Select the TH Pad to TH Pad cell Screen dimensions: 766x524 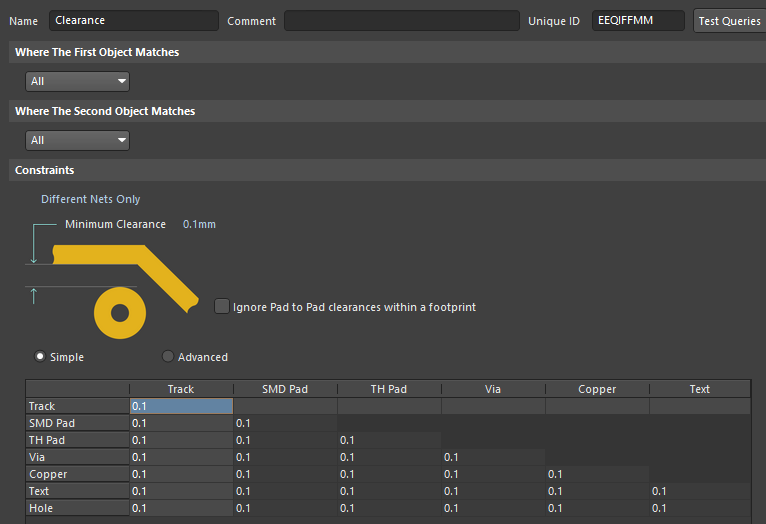coord(389,440)
